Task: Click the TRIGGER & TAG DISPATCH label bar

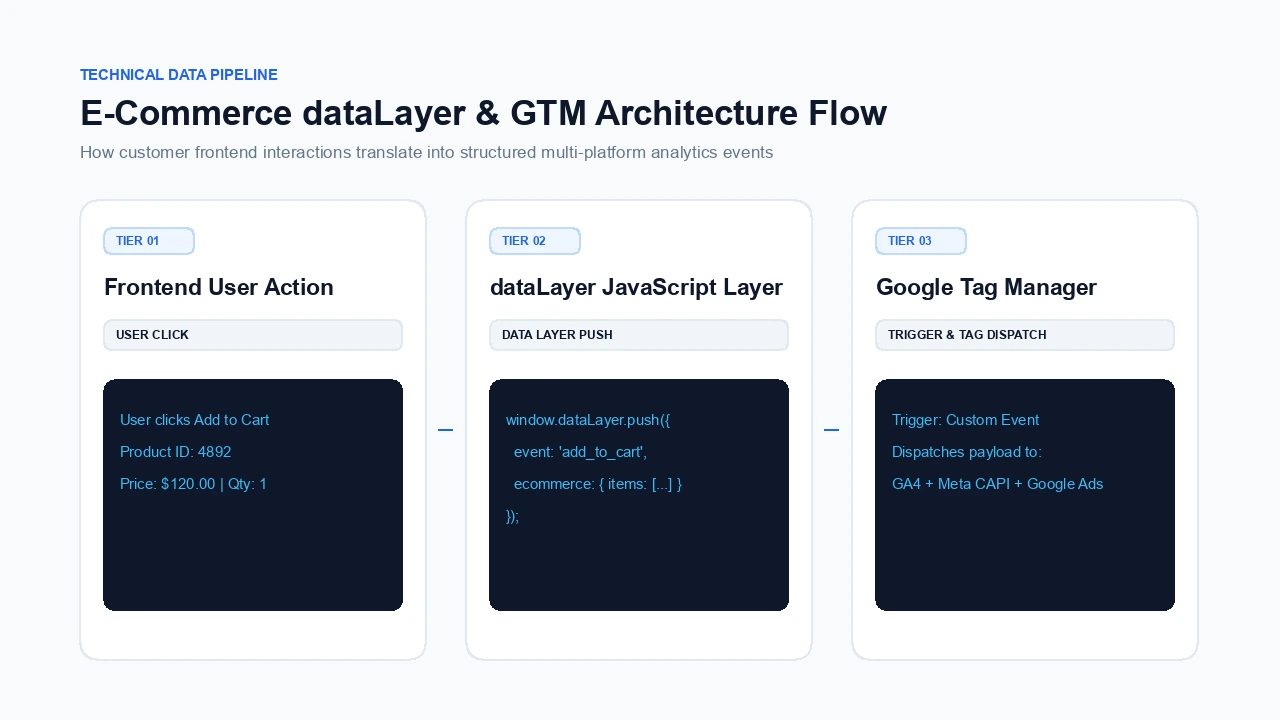Action: pyautogui.click(x=1025, y=335)
